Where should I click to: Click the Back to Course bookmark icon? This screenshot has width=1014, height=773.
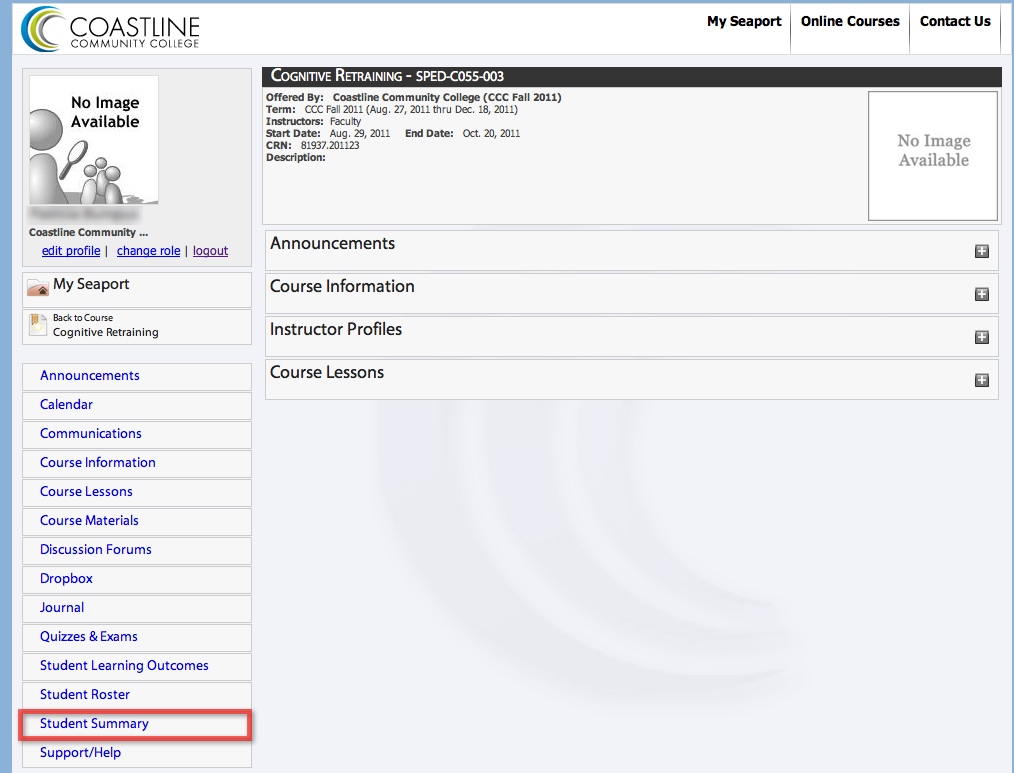(38, 325)
